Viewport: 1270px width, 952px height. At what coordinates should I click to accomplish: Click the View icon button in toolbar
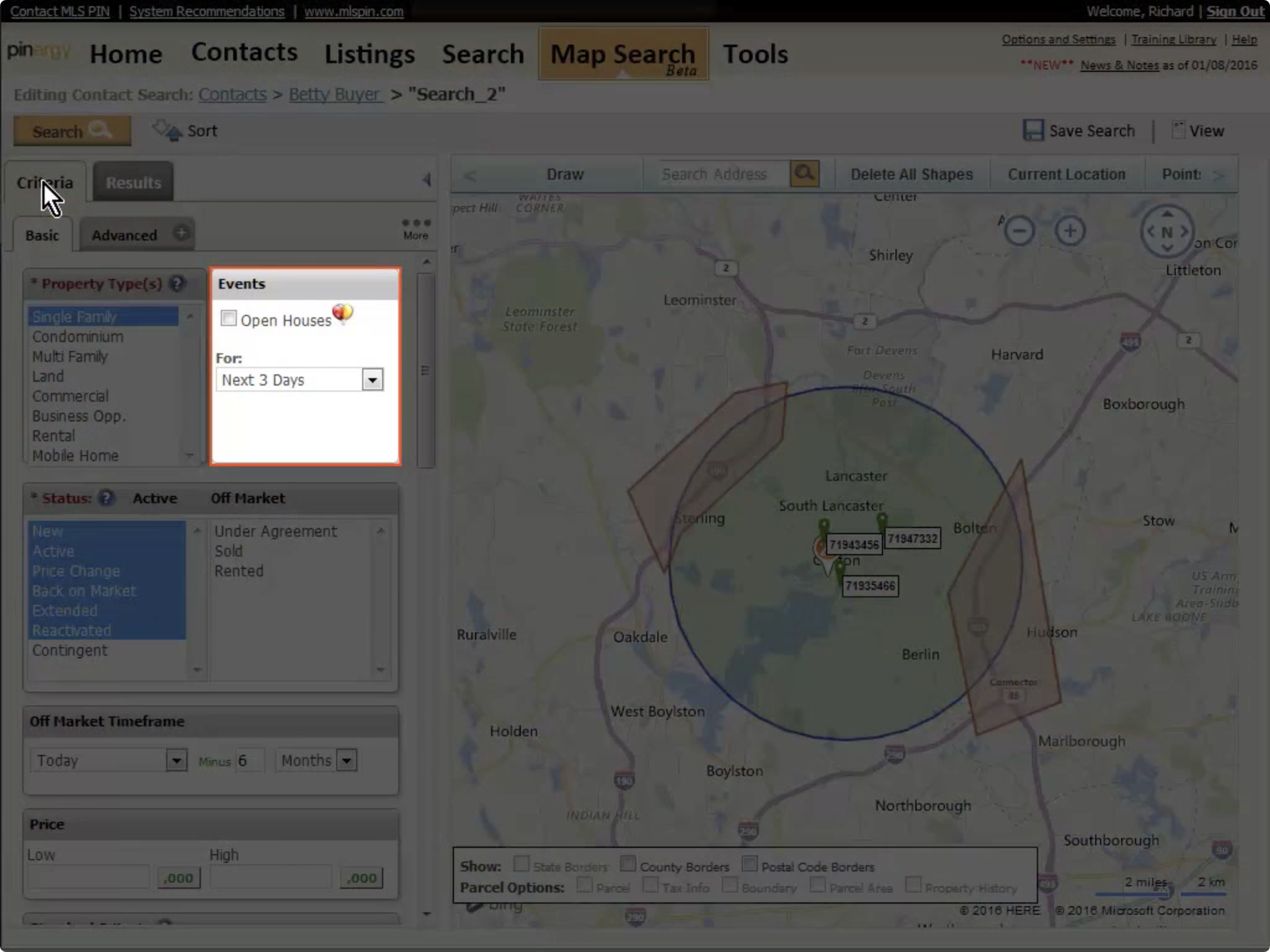click(1179, 130)
